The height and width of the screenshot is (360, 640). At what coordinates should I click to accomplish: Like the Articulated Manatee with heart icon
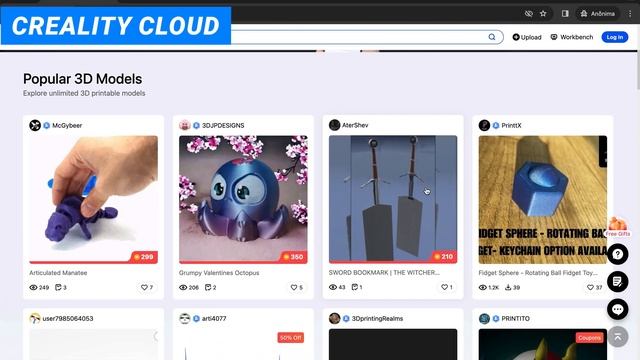144,287
